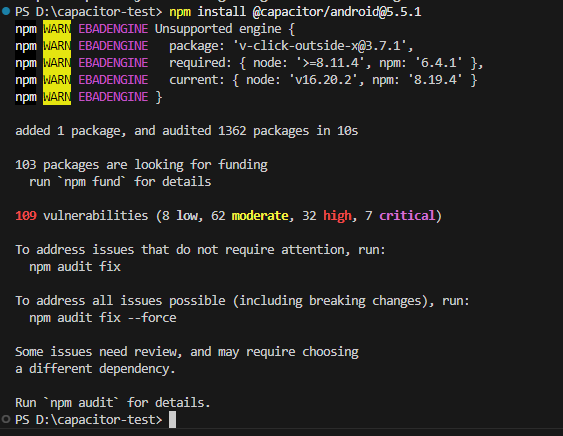This screenshot has height=436, width=563.
Task: Click the 'run `npm fund` for details' line
Action: pyautogui.click(x=120, y=182)
